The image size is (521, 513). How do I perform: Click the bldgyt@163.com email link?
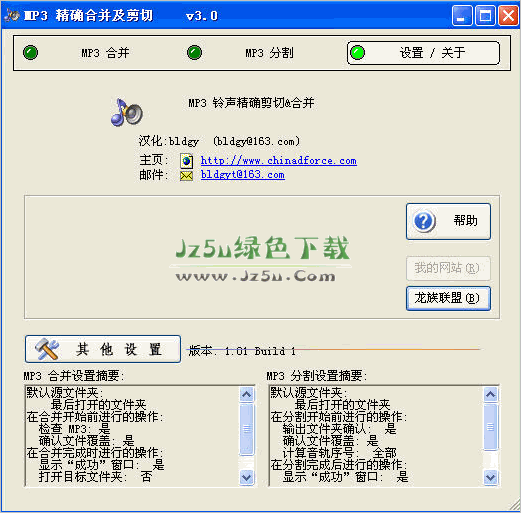point(243,175)
